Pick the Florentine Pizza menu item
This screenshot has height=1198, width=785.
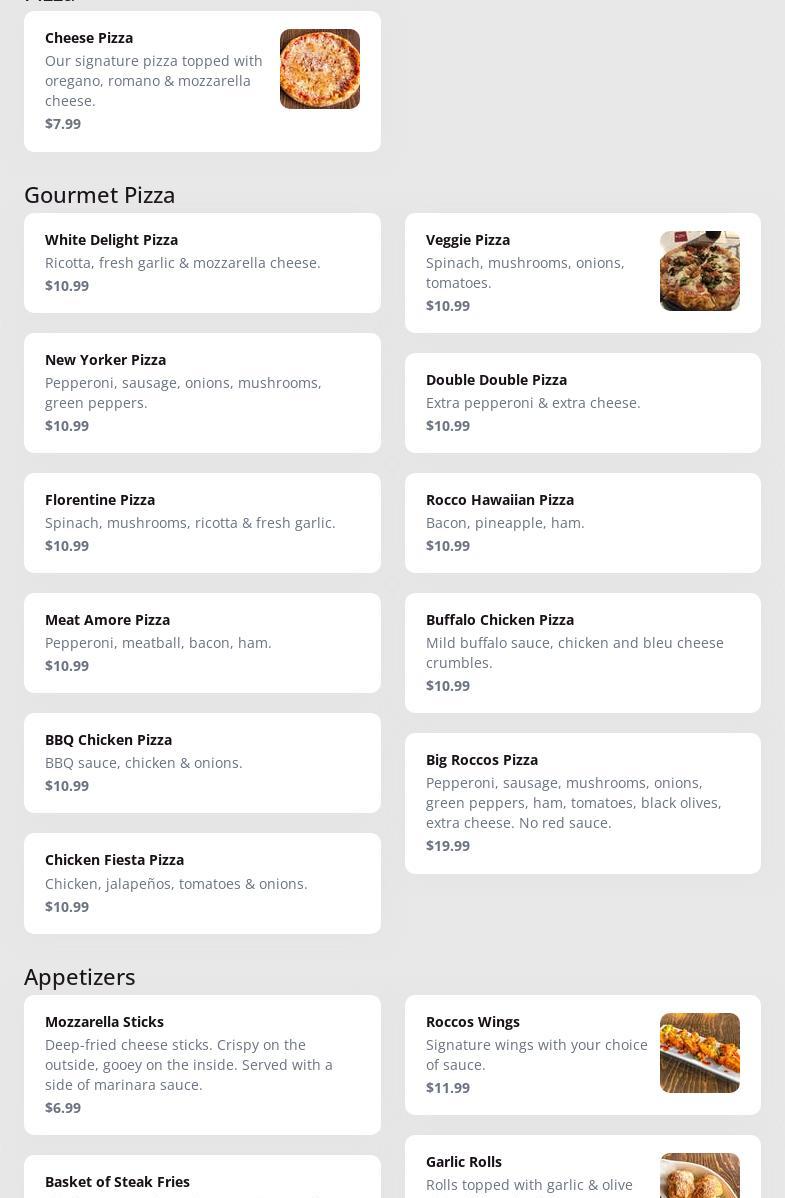pos(202,523)
